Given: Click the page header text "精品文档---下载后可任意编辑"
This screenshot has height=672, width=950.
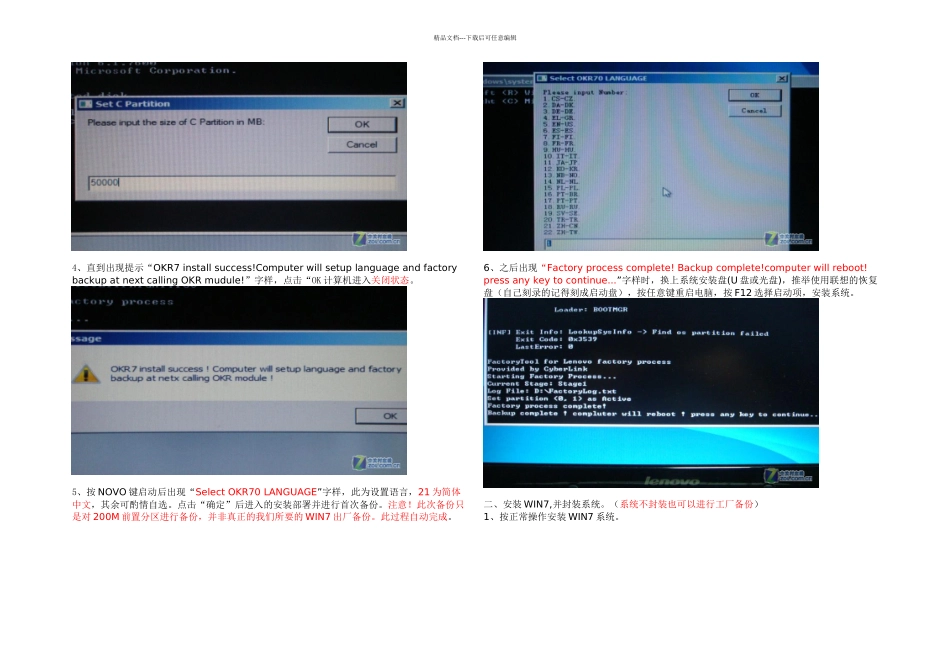Looking at the screenshot, I should [x=475, y=38].
